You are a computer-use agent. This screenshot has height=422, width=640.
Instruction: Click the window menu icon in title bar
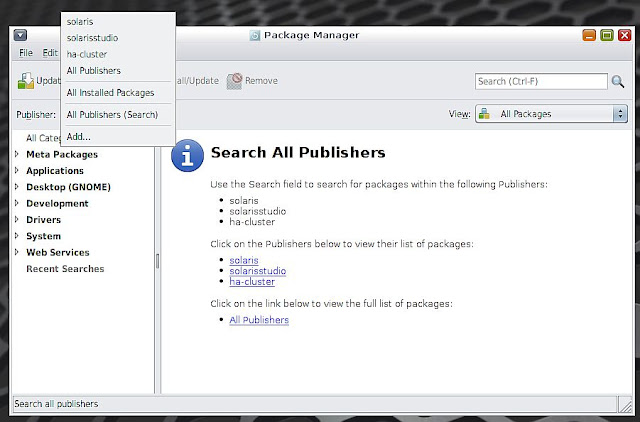(x=20, y=36)
